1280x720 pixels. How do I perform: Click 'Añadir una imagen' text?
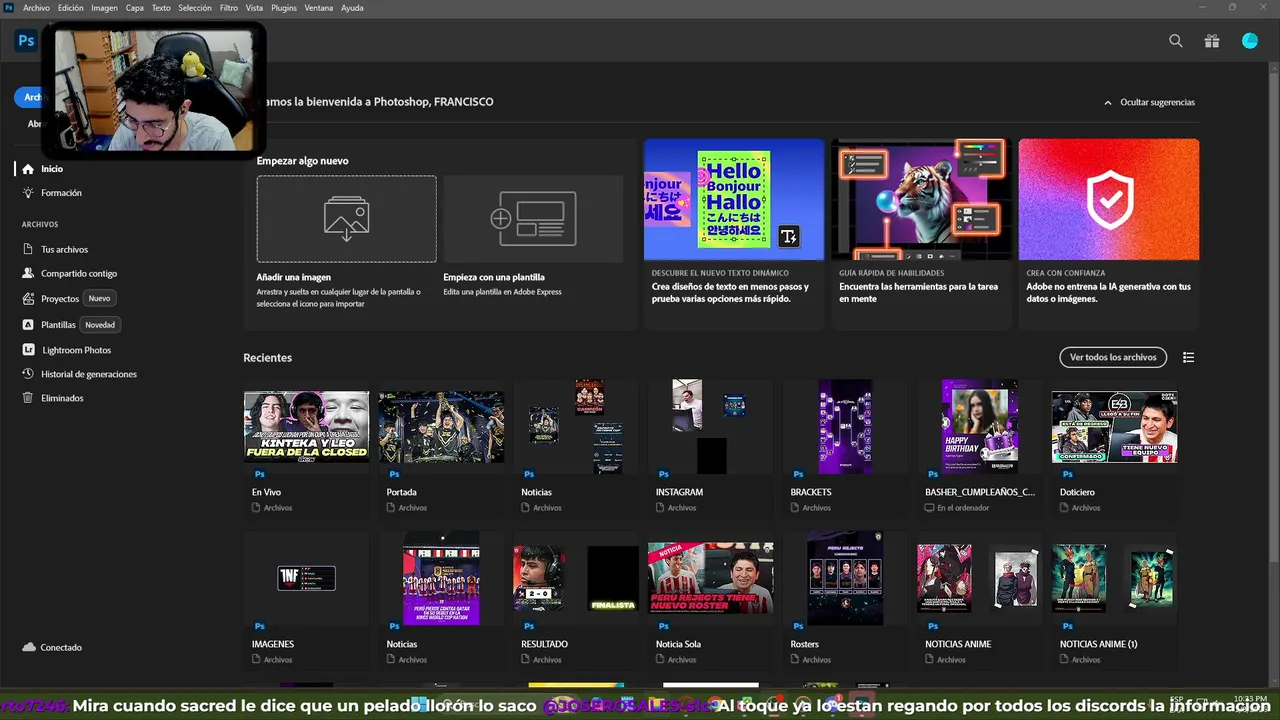pyautogui.click(x=294, y=277)
